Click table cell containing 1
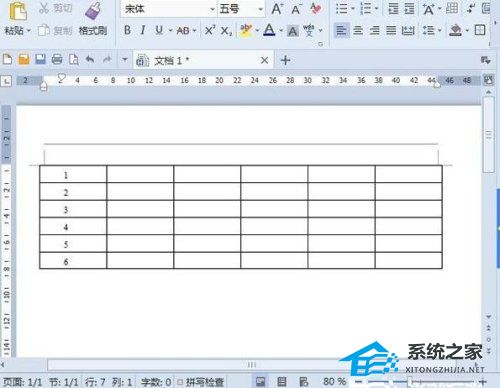 point(73,174)
